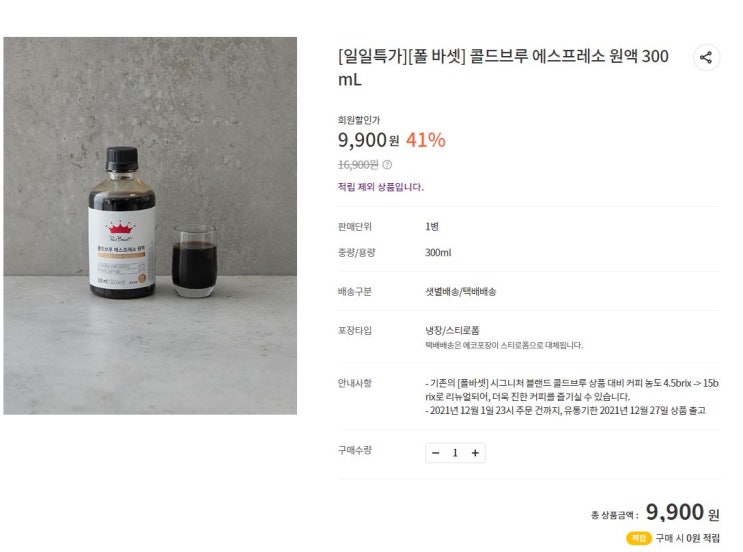This screenshot has height=552, width=743.
Task: Click the question mark icon beside 16,900원
Action: pos(387,165)
